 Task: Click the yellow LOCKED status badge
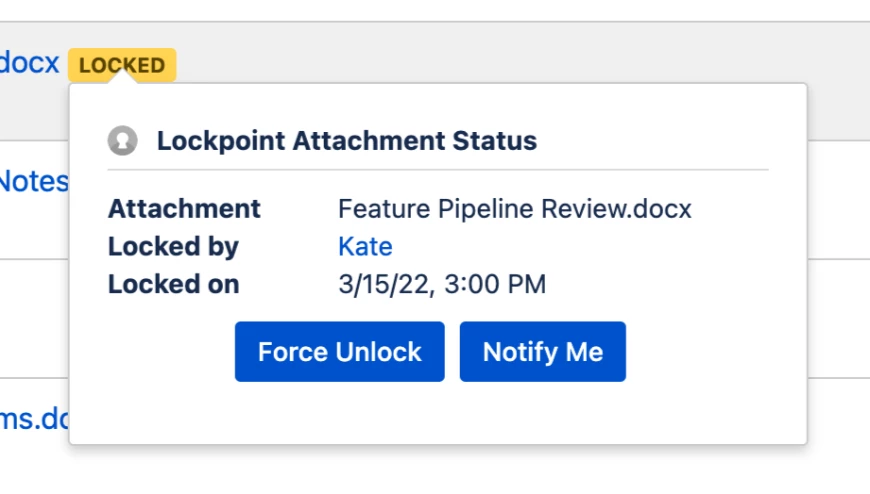point(122,65)
